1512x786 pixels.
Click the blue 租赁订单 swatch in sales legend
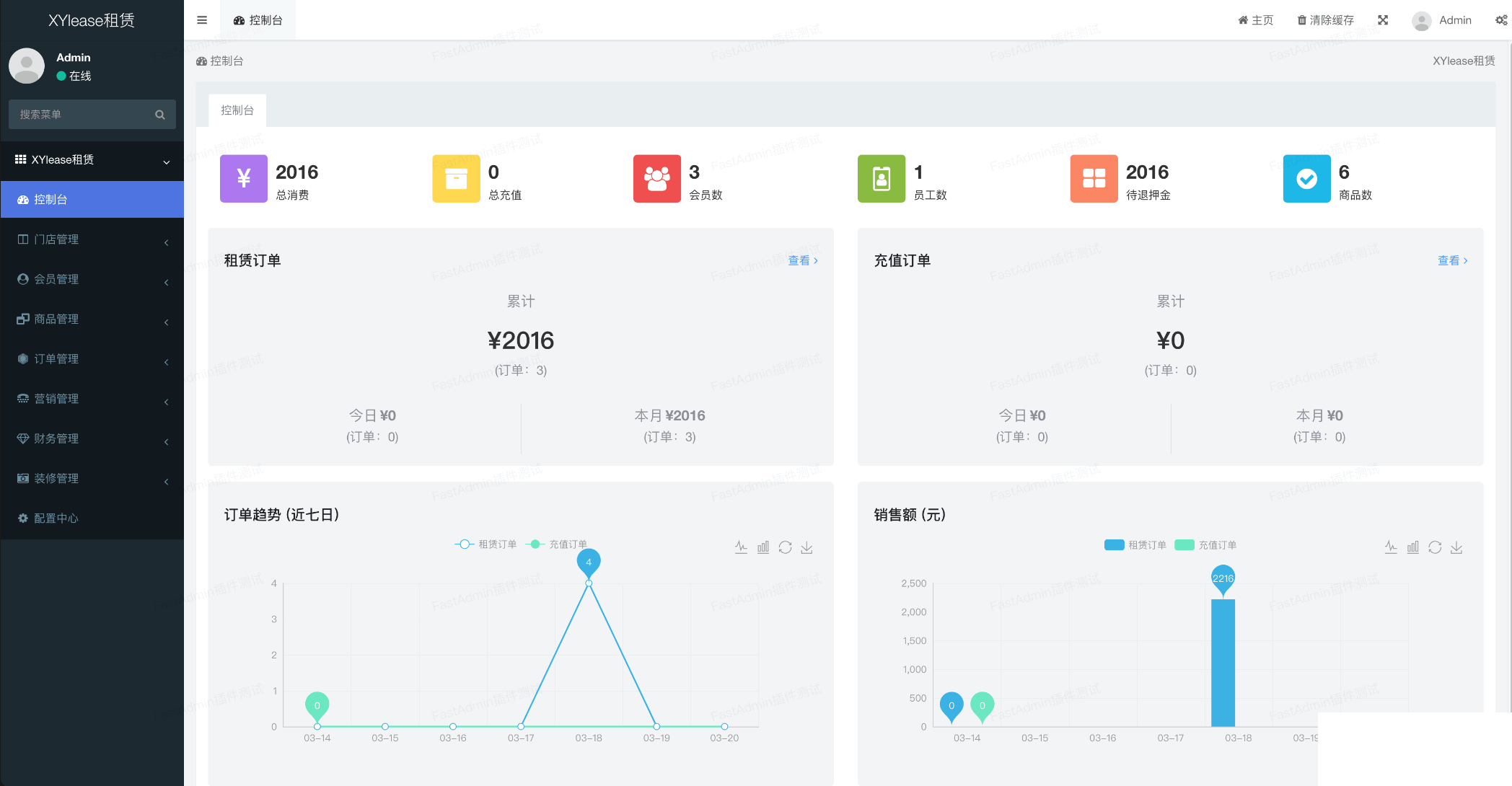(1114, 545)
